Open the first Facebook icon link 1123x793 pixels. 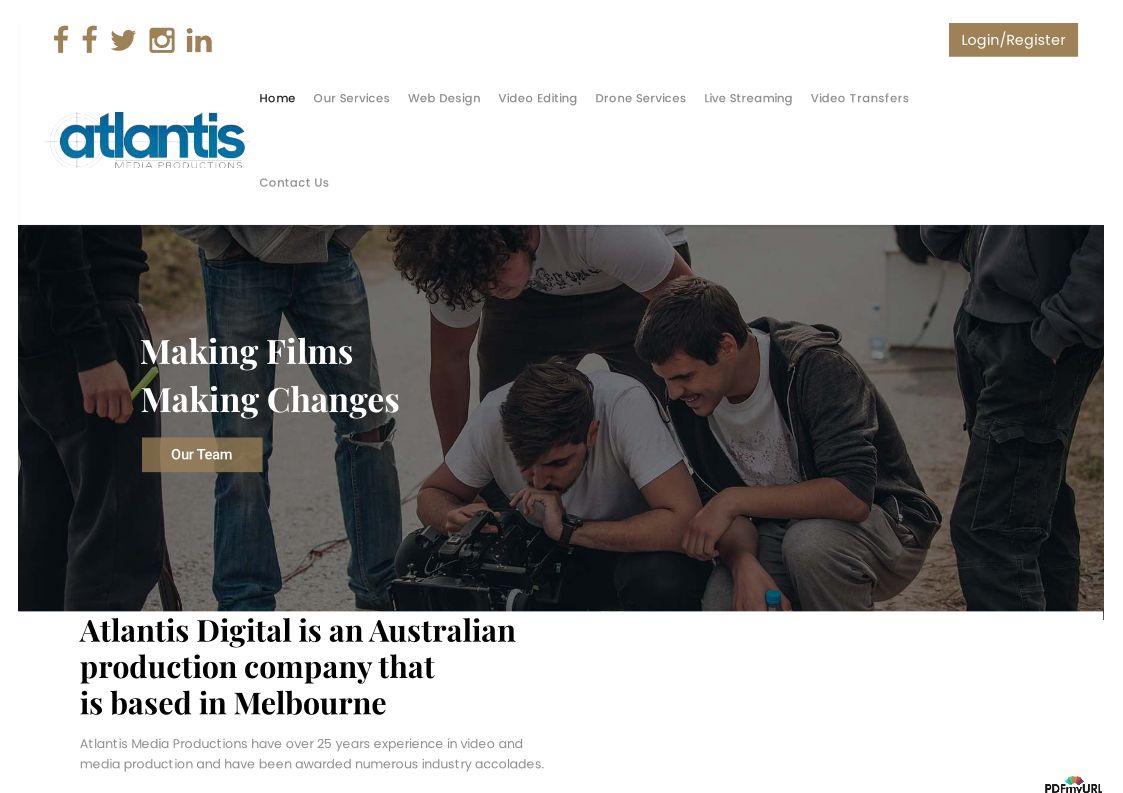coord(61,40)
